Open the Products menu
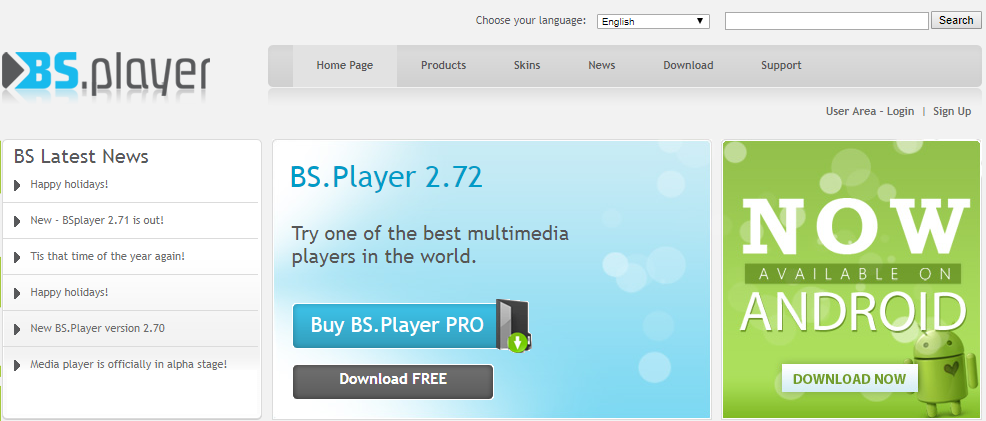 443,65
